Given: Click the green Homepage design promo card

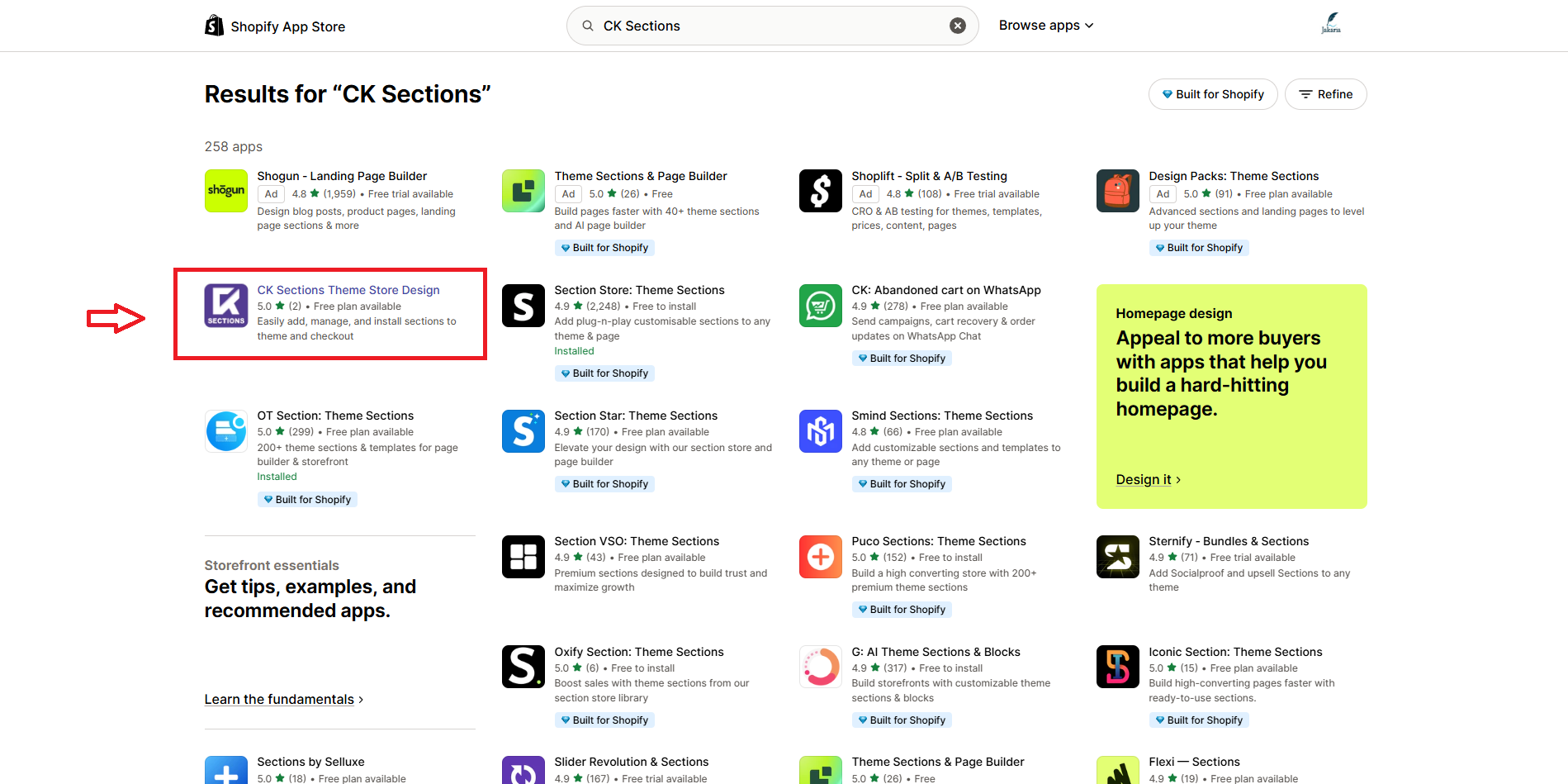Looking at the screenshot, I should [1230, 397].
